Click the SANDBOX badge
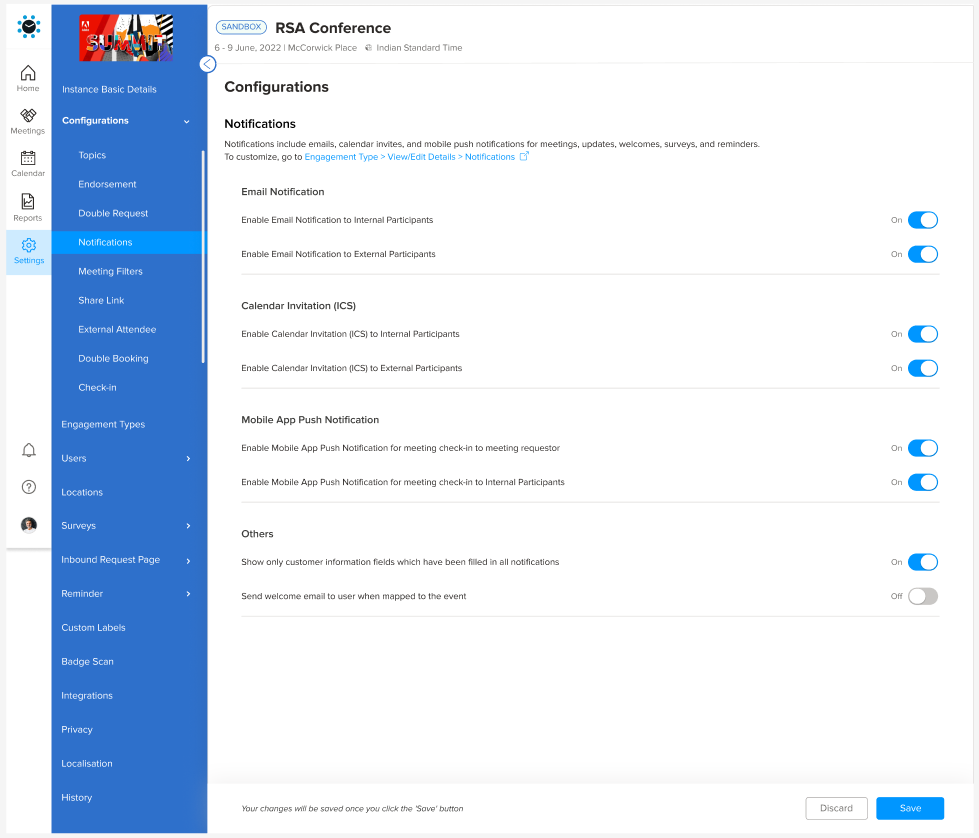 click(241, 27)
